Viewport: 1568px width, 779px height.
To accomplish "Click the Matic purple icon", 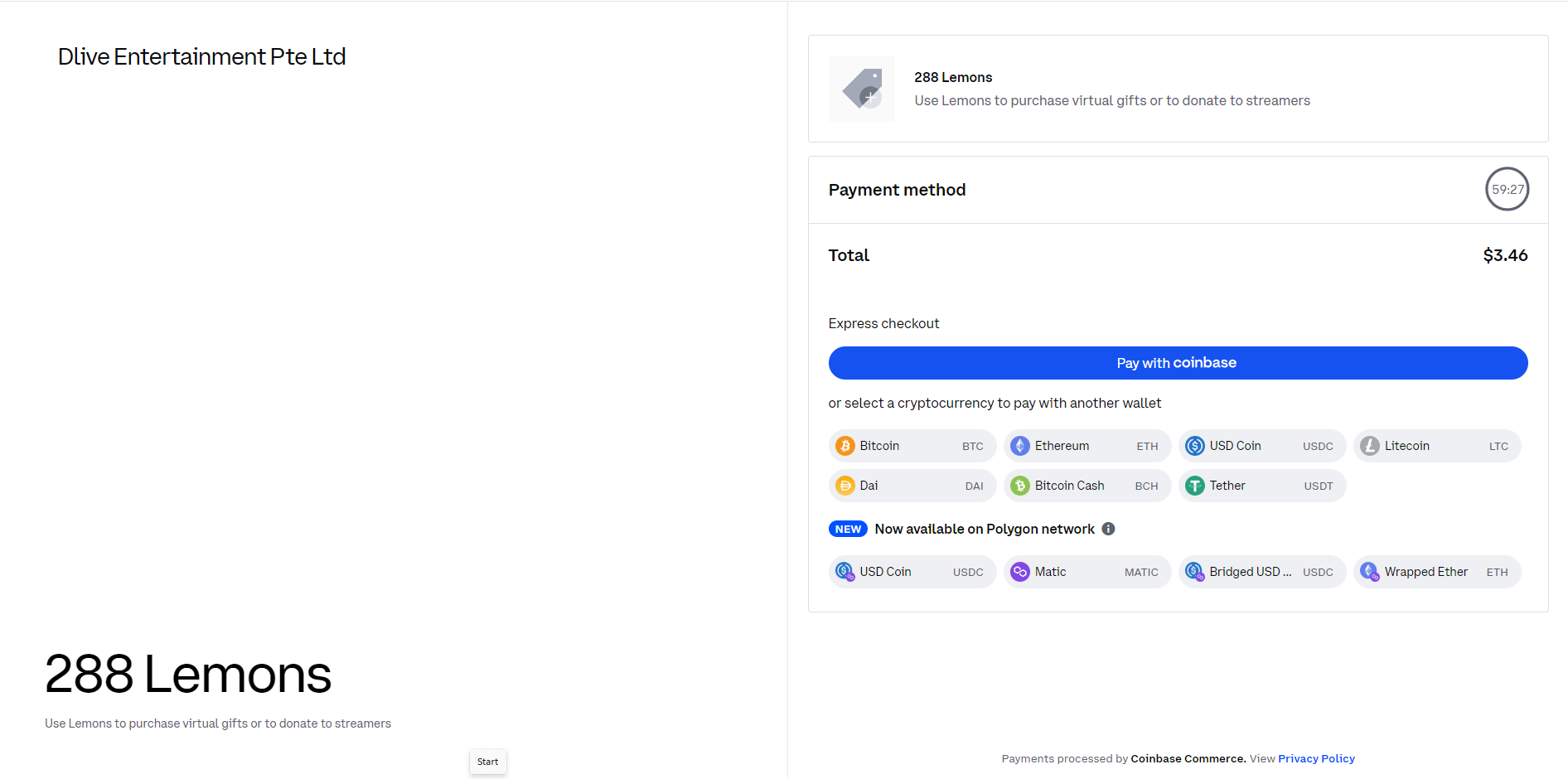I will tap(1020, 572).
